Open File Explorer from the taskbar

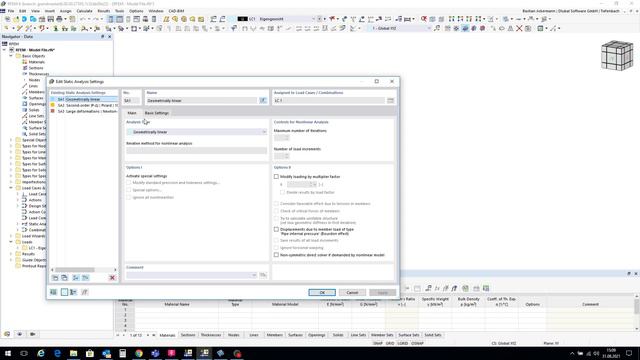pos(73,353)
